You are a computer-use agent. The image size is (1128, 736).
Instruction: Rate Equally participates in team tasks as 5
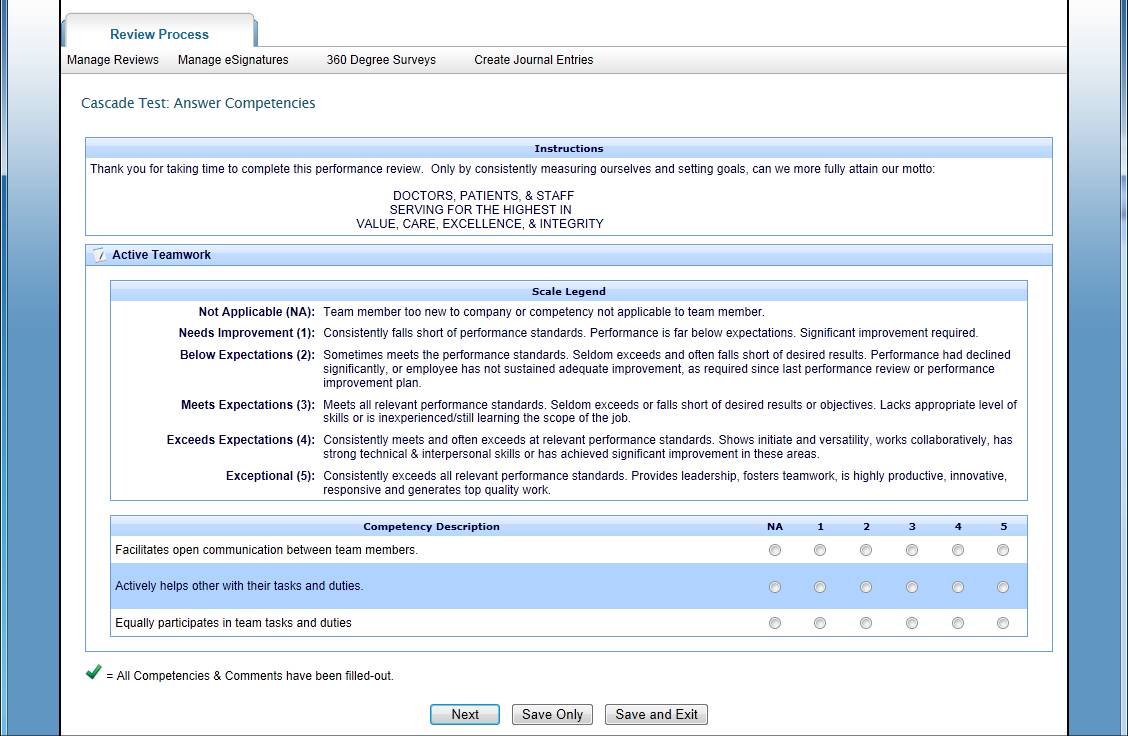(1003, 623)
